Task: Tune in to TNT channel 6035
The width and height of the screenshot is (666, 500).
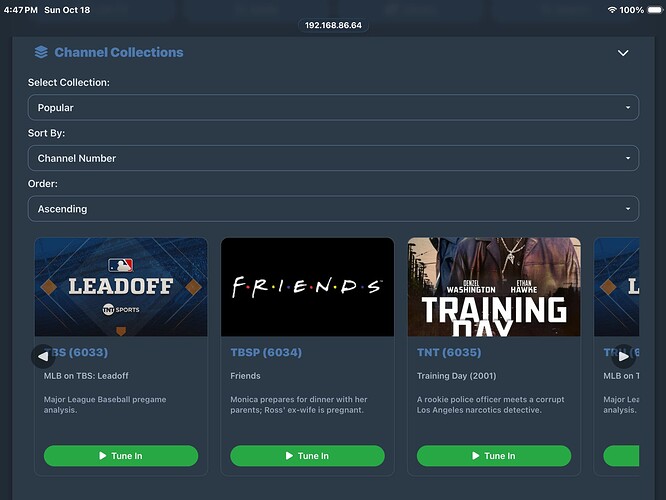Action: click(x=494, y=456)
